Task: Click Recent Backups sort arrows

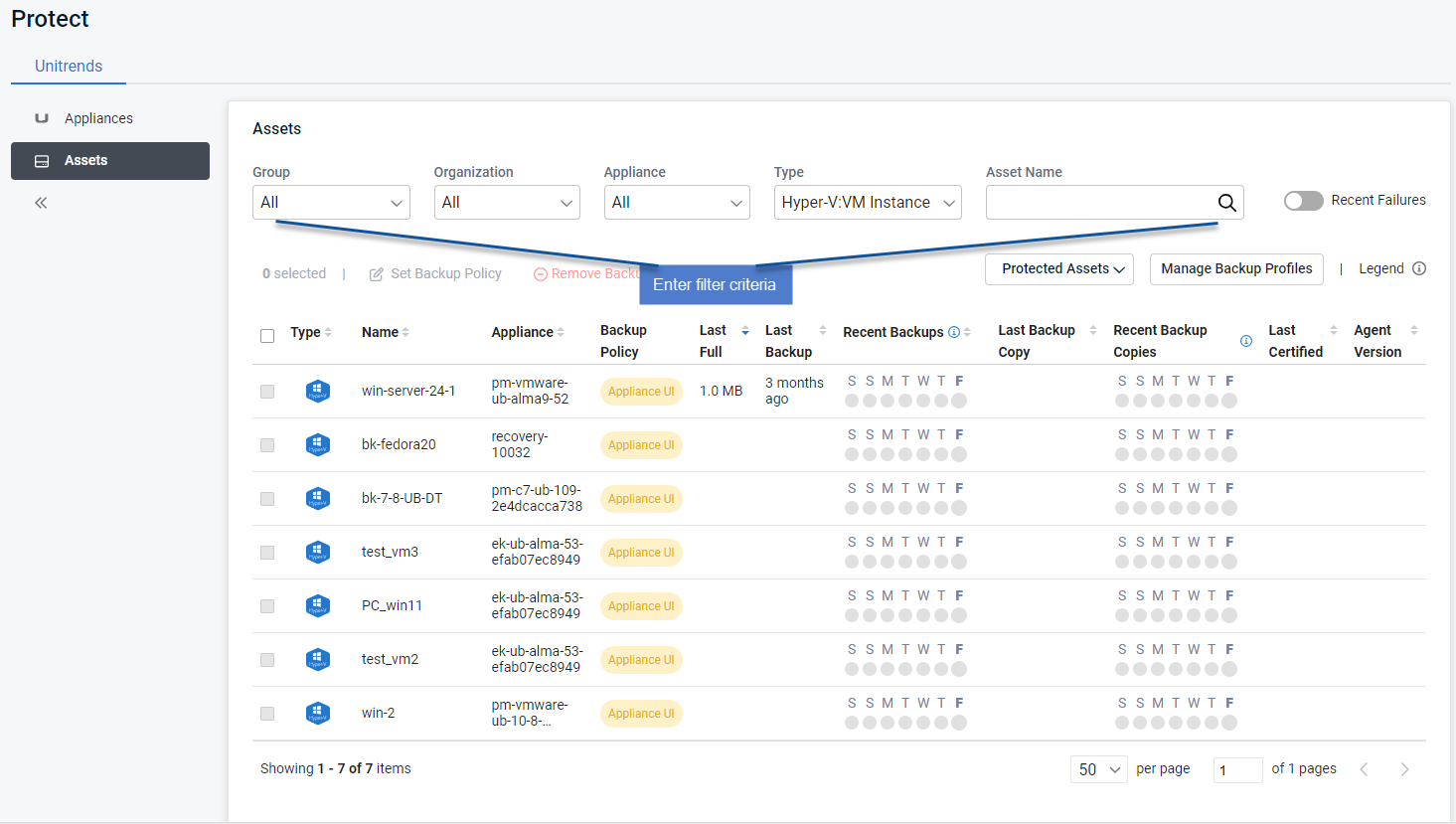Action: (967, 332)
